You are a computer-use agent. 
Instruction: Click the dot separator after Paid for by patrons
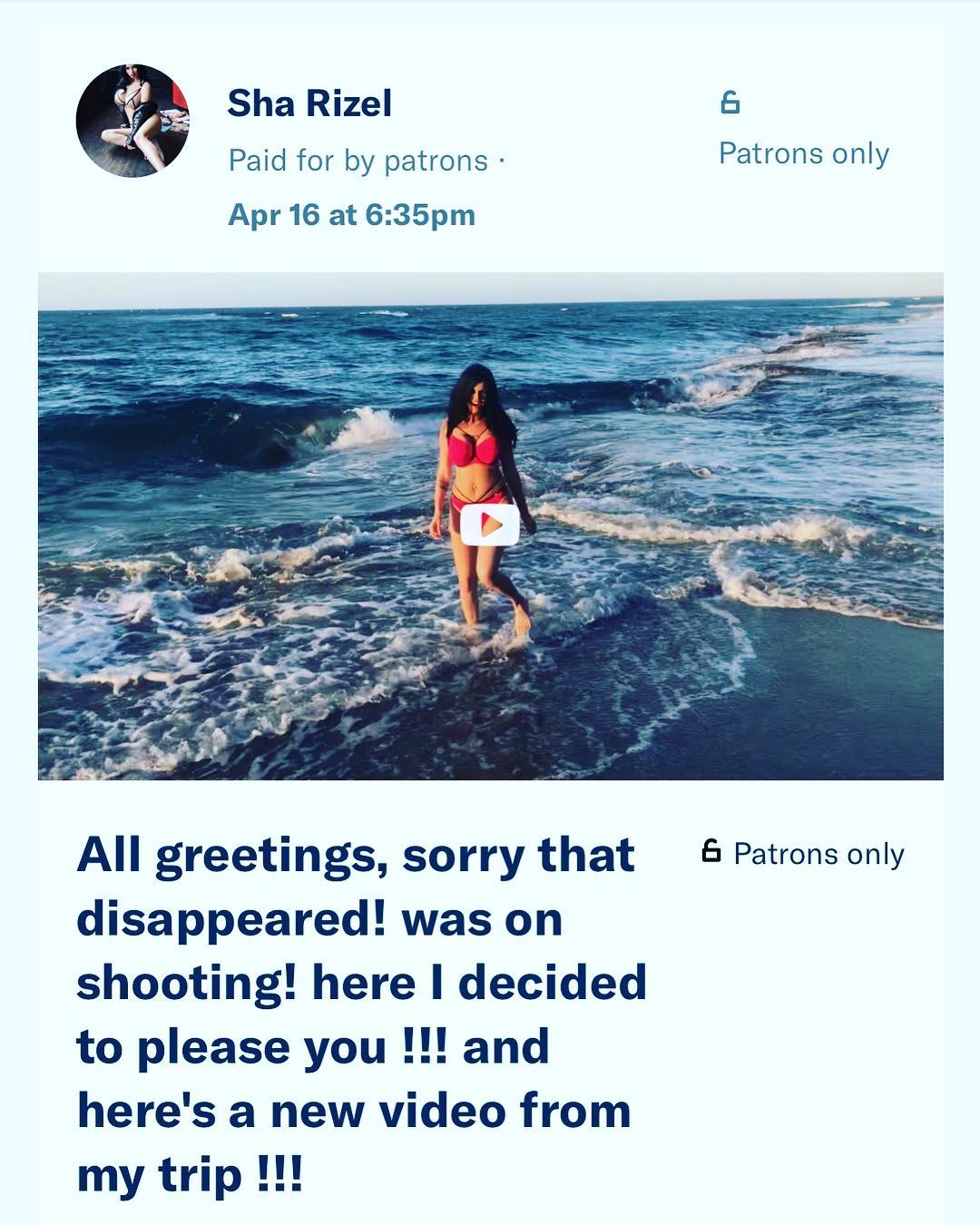click(x=500, y=162)
